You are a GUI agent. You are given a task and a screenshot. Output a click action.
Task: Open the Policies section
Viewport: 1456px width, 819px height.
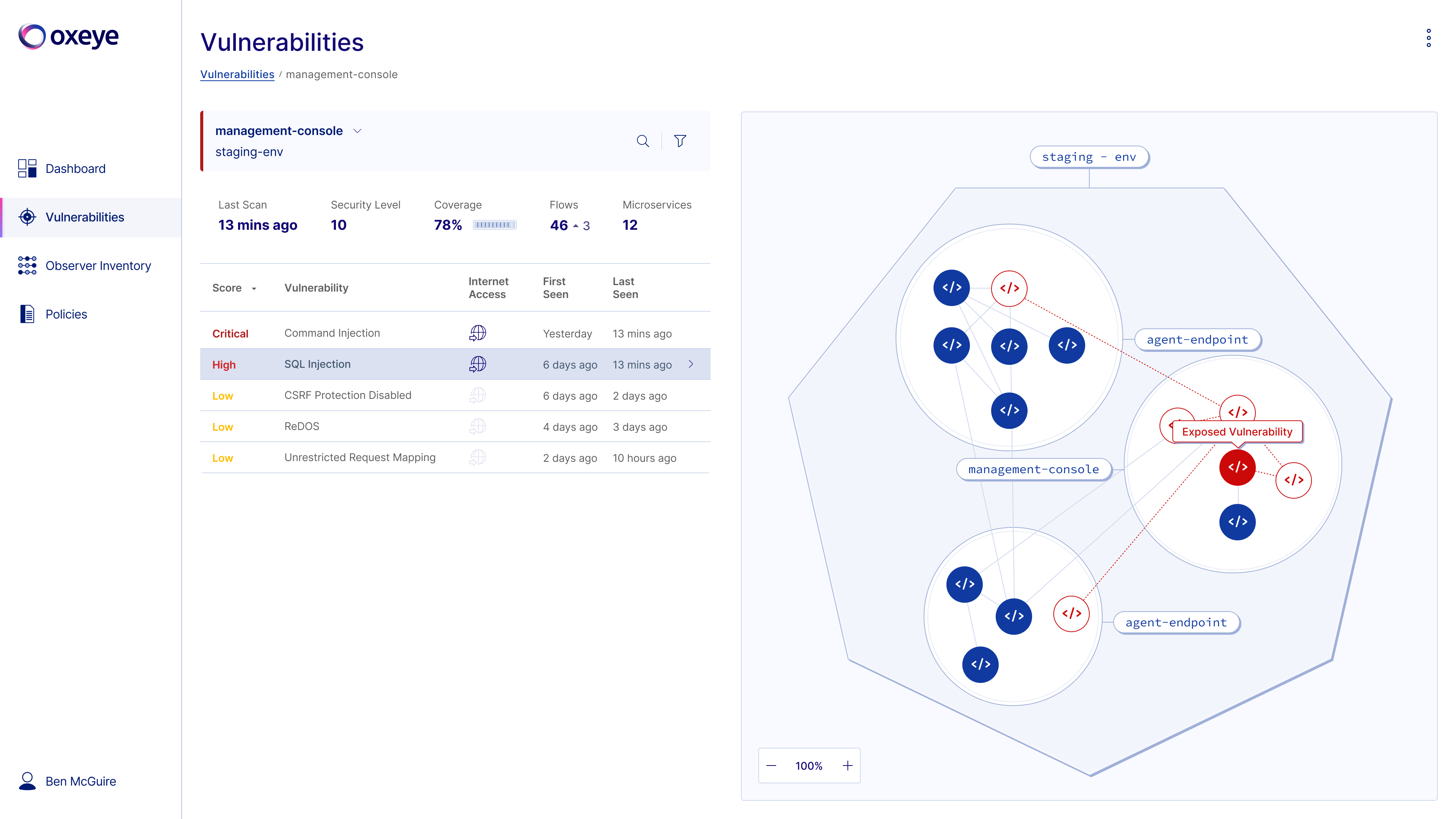tap(66, 314)
